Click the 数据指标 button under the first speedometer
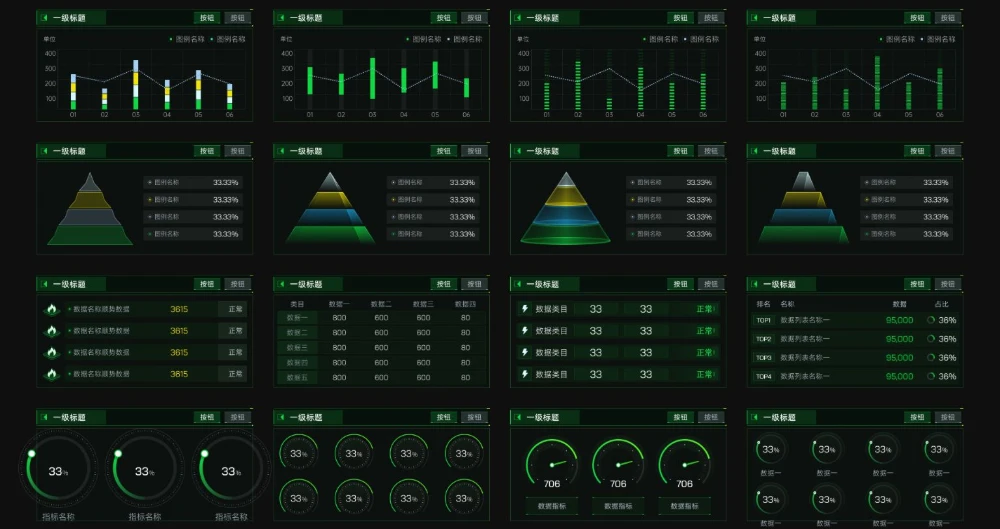 [552, 506]
